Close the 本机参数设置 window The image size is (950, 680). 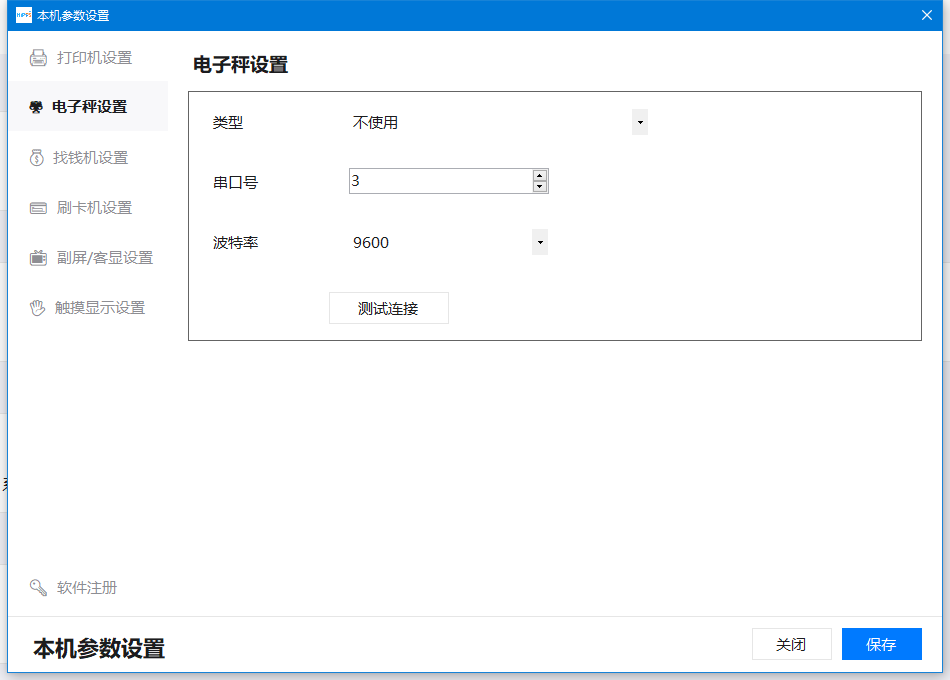927,15
